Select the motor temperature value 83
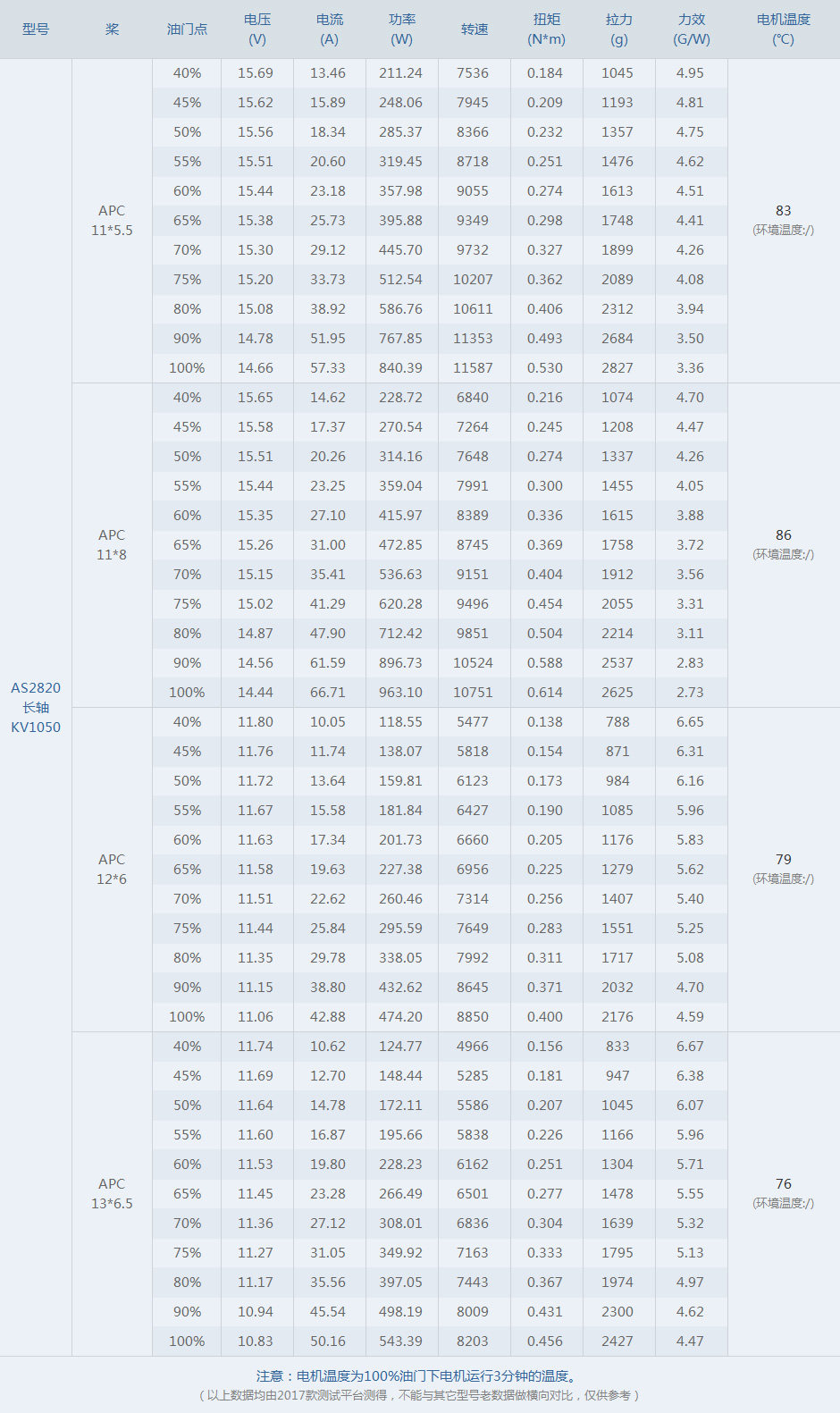 (784, 211)
